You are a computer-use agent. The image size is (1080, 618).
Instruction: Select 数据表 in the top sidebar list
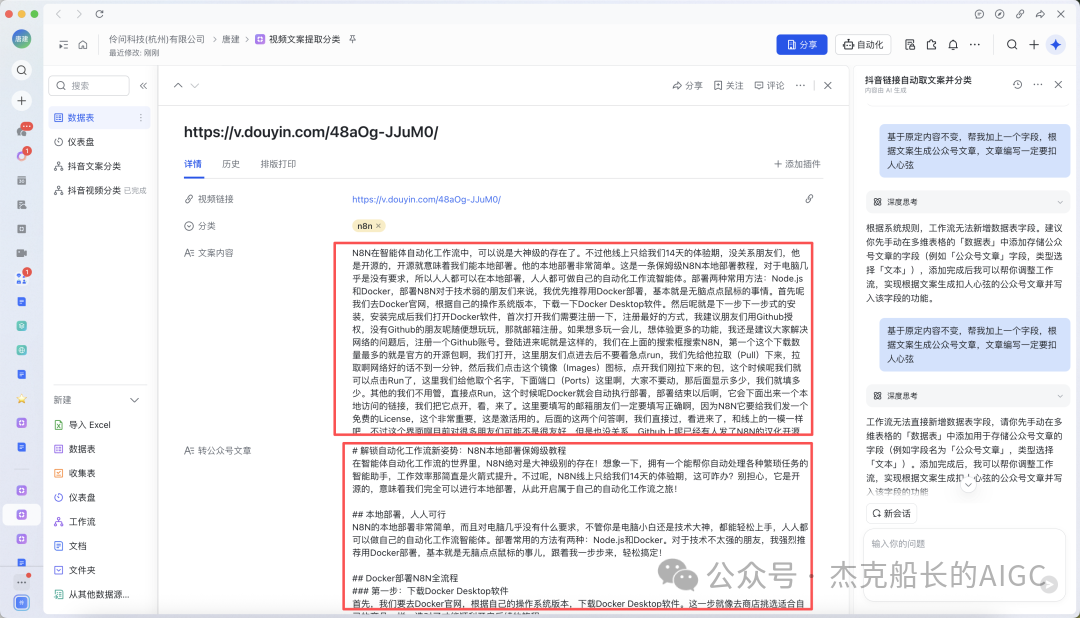pyautogui.click(x=100, y=118)
